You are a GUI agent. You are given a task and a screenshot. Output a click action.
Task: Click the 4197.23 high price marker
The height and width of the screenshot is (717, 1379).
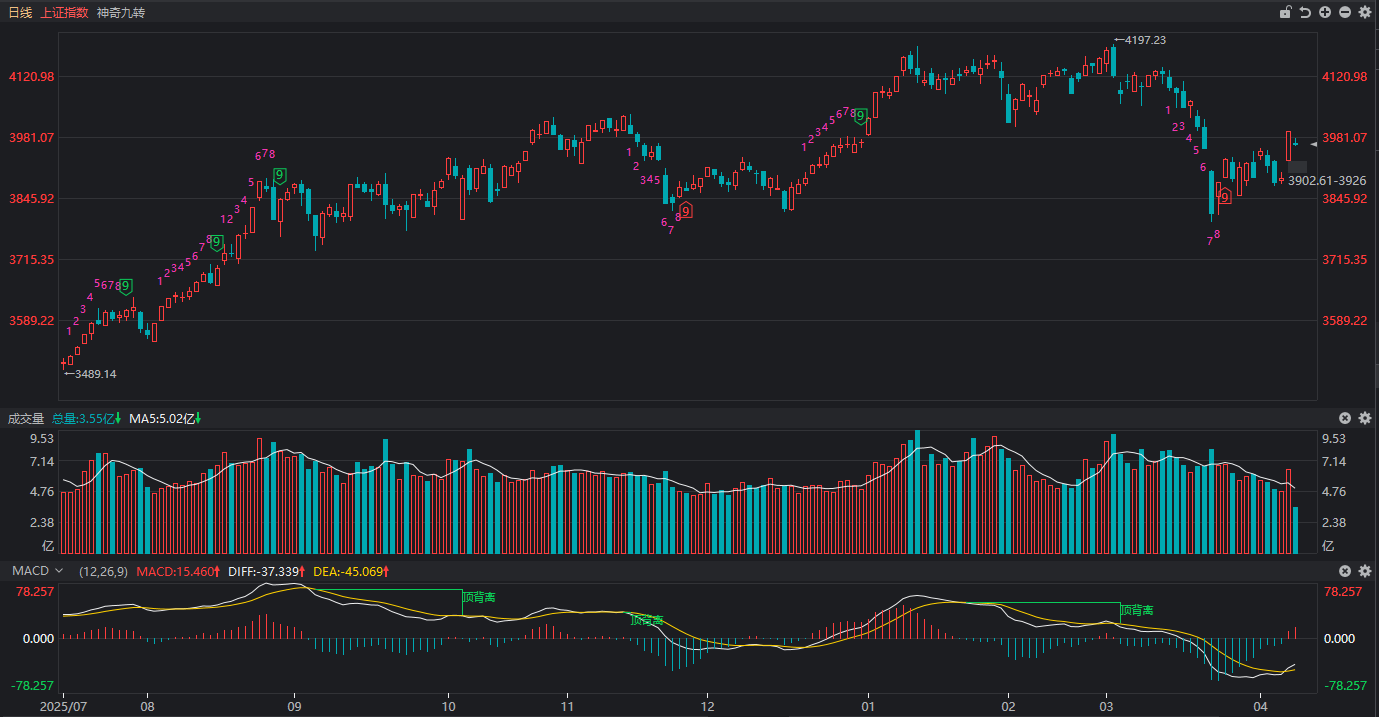click(x=1144, y=40)
